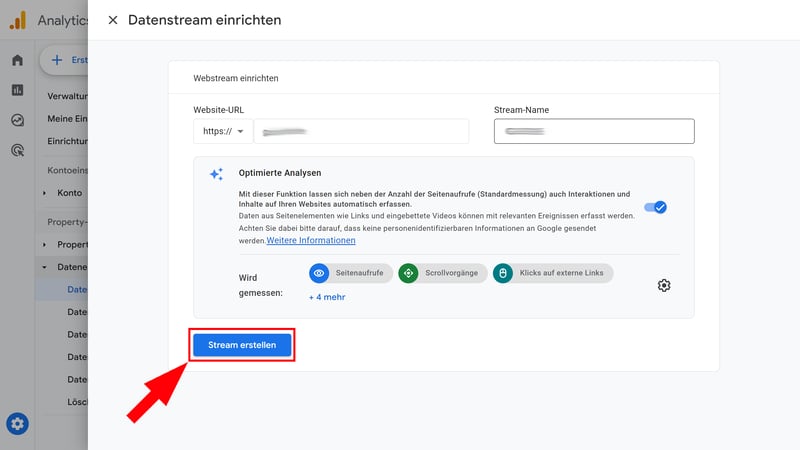Click the Stream erstellen button
The width and height of the screenshot is (800, 450).
242,345
